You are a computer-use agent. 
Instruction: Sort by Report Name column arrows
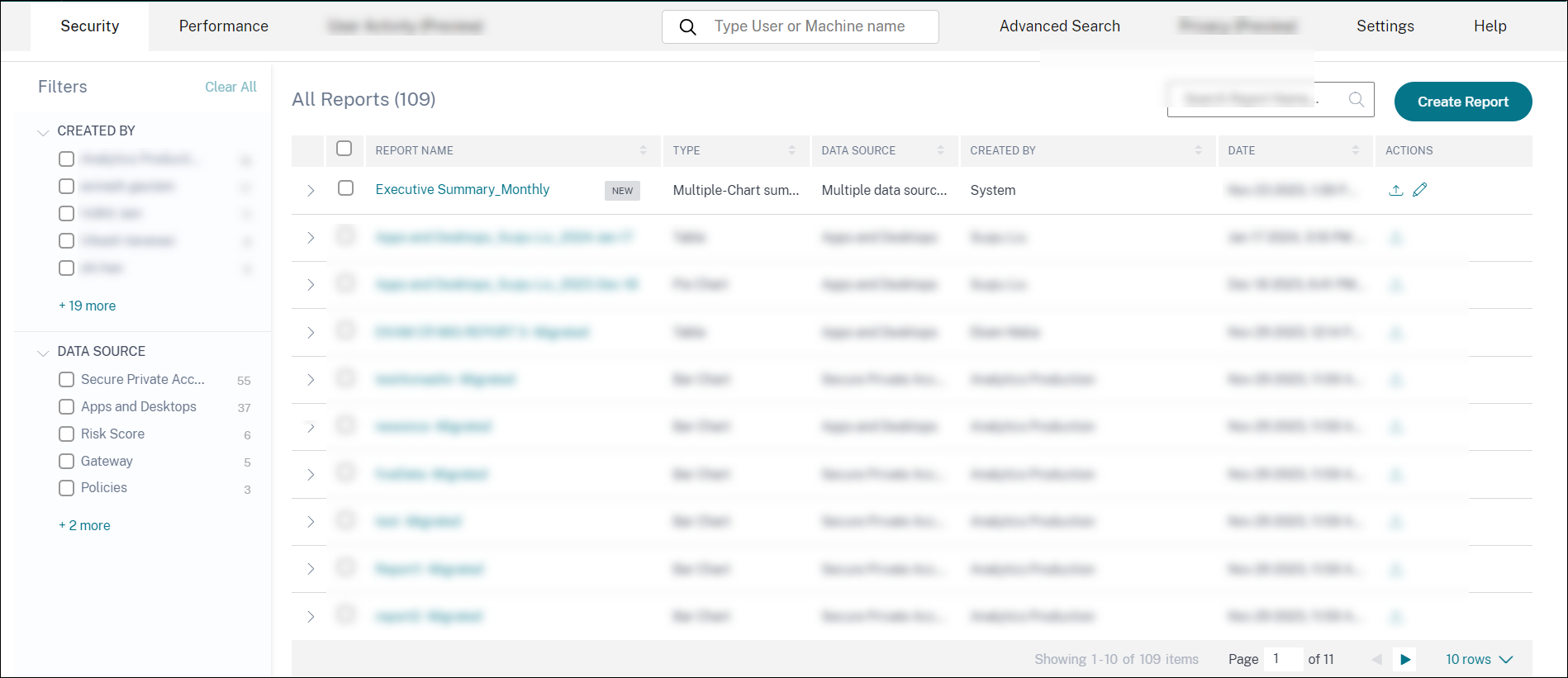coord(643,150)
